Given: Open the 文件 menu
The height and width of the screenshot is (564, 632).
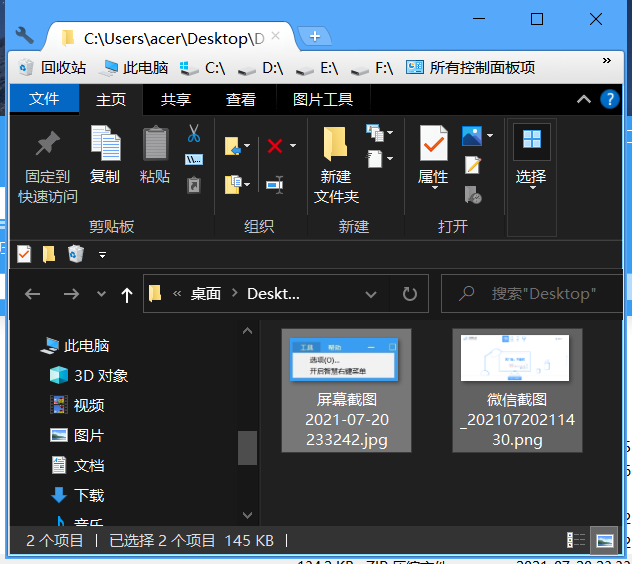Looking at the screenshot, I should point(44,98).
